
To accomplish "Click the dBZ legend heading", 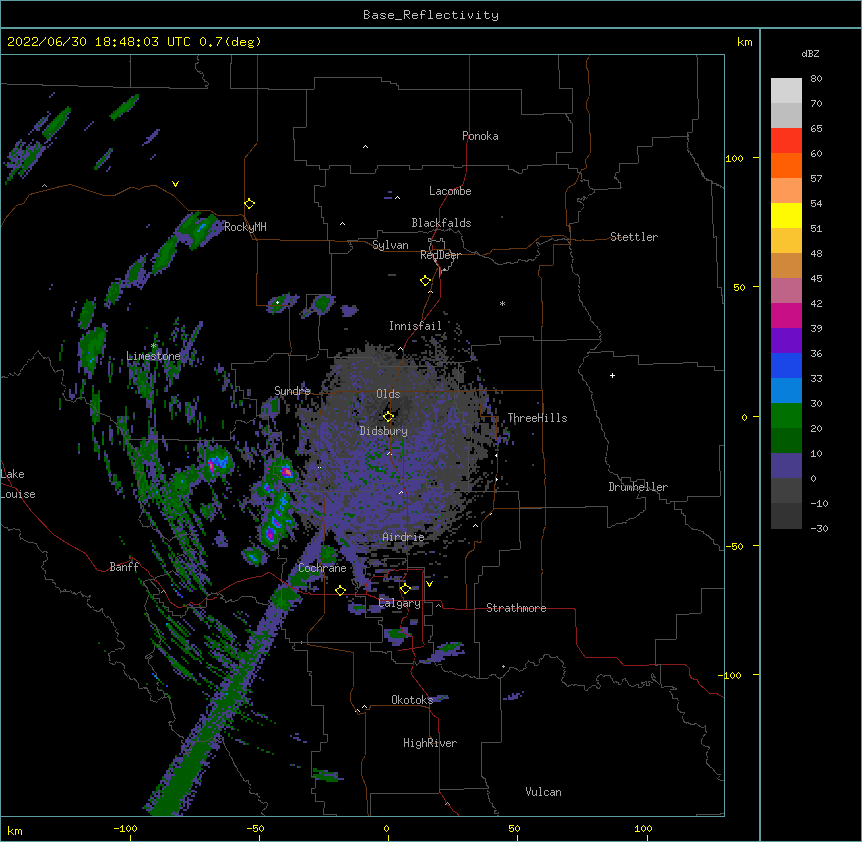I will point(810,54).
